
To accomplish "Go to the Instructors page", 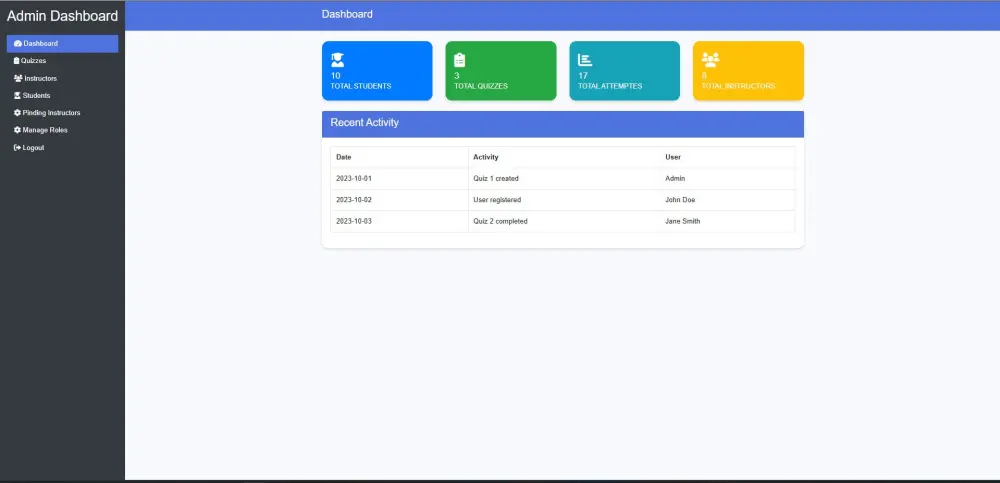I will tap(62, 78).
